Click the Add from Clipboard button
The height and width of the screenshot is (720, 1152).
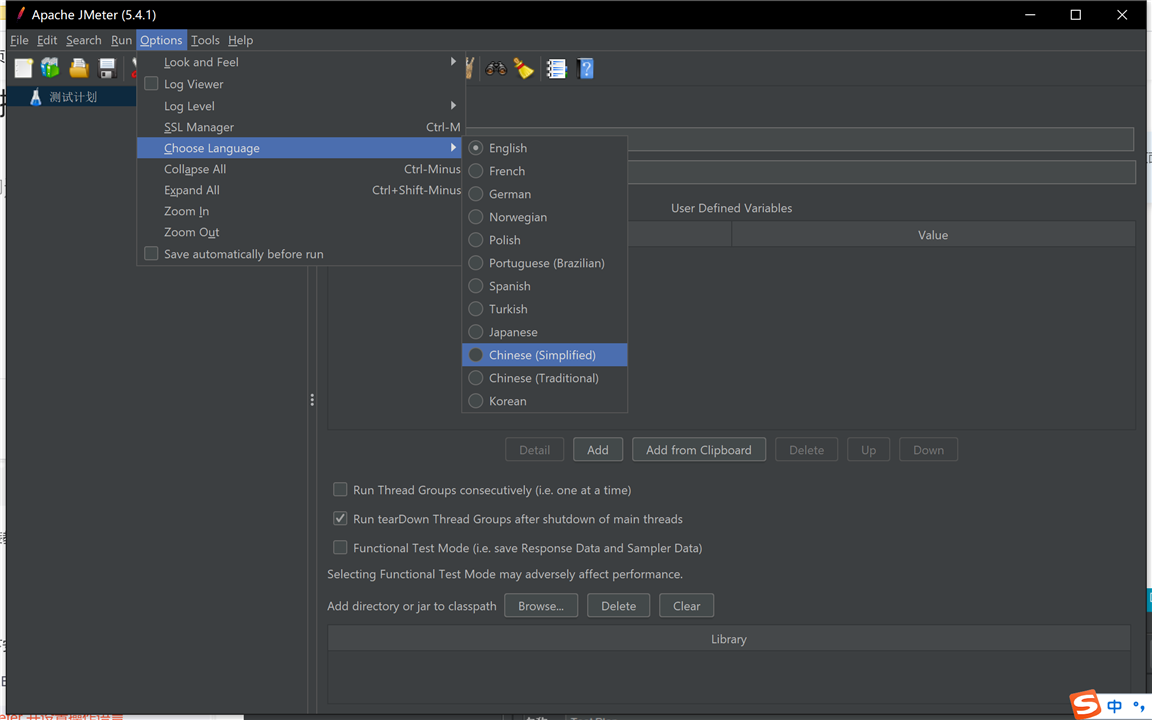pos(698,450)
